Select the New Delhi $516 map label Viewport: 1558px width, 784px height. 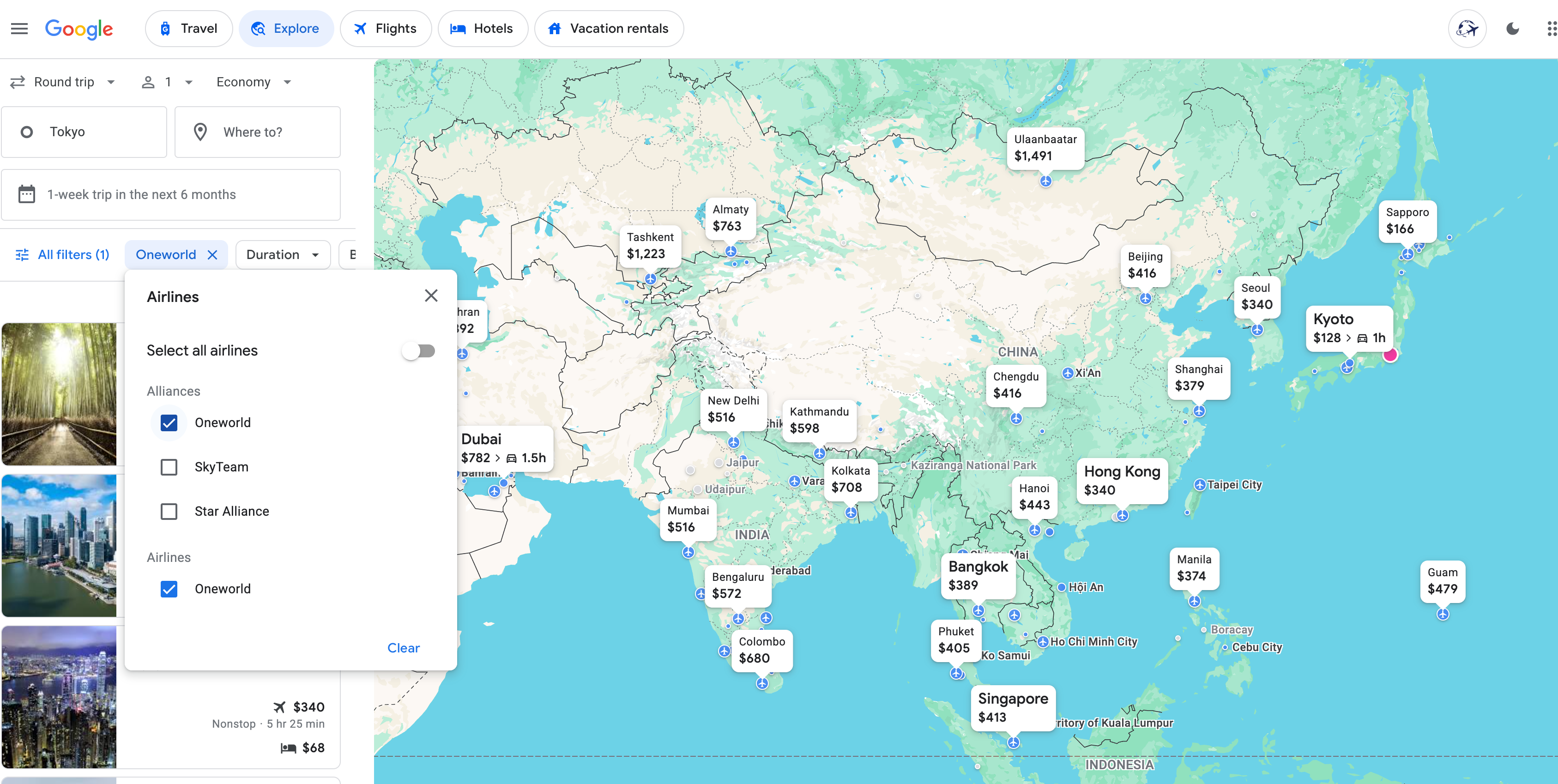coord(733,410)
